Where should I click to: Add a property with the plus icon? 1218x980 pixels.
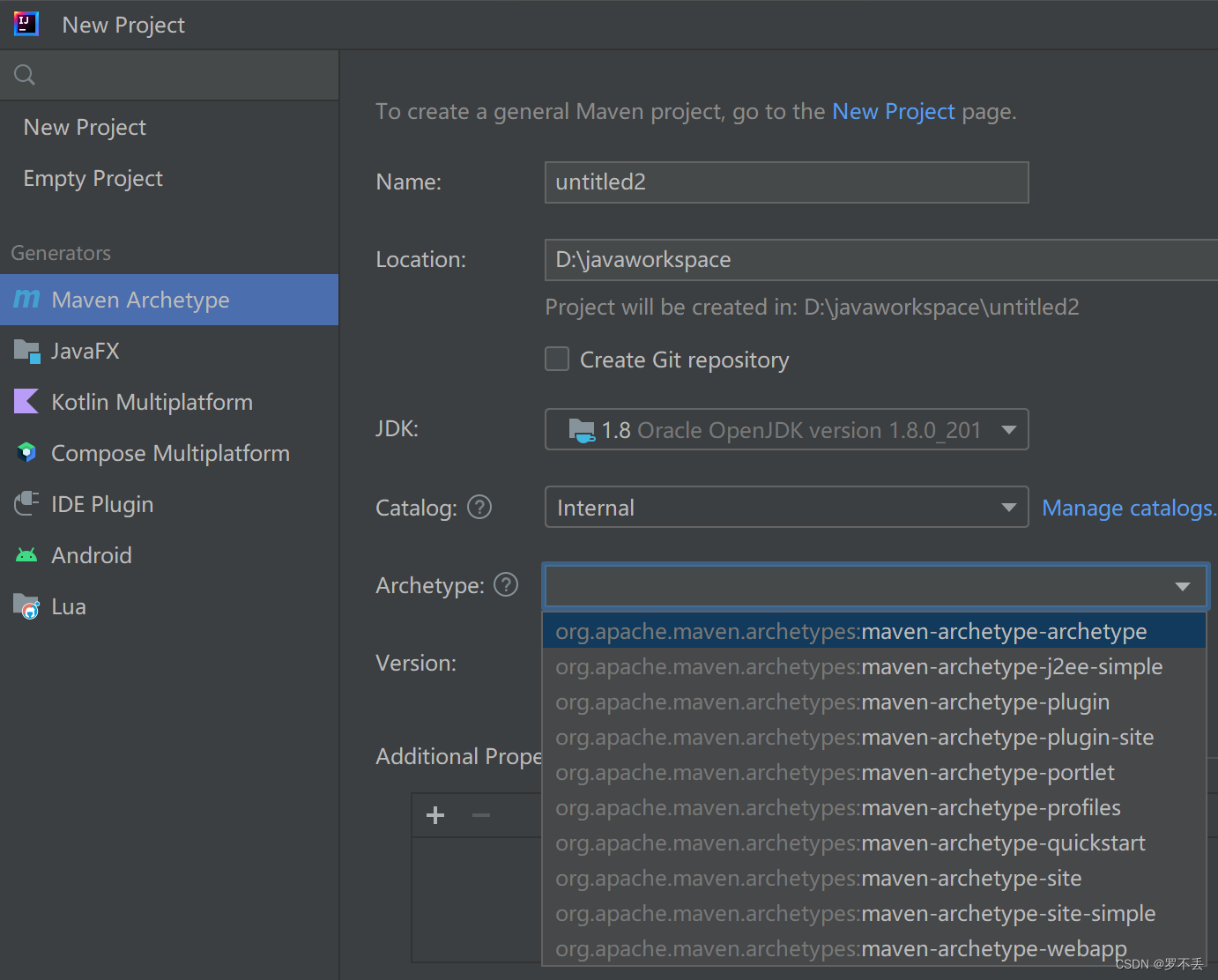[x=435, y=815]
